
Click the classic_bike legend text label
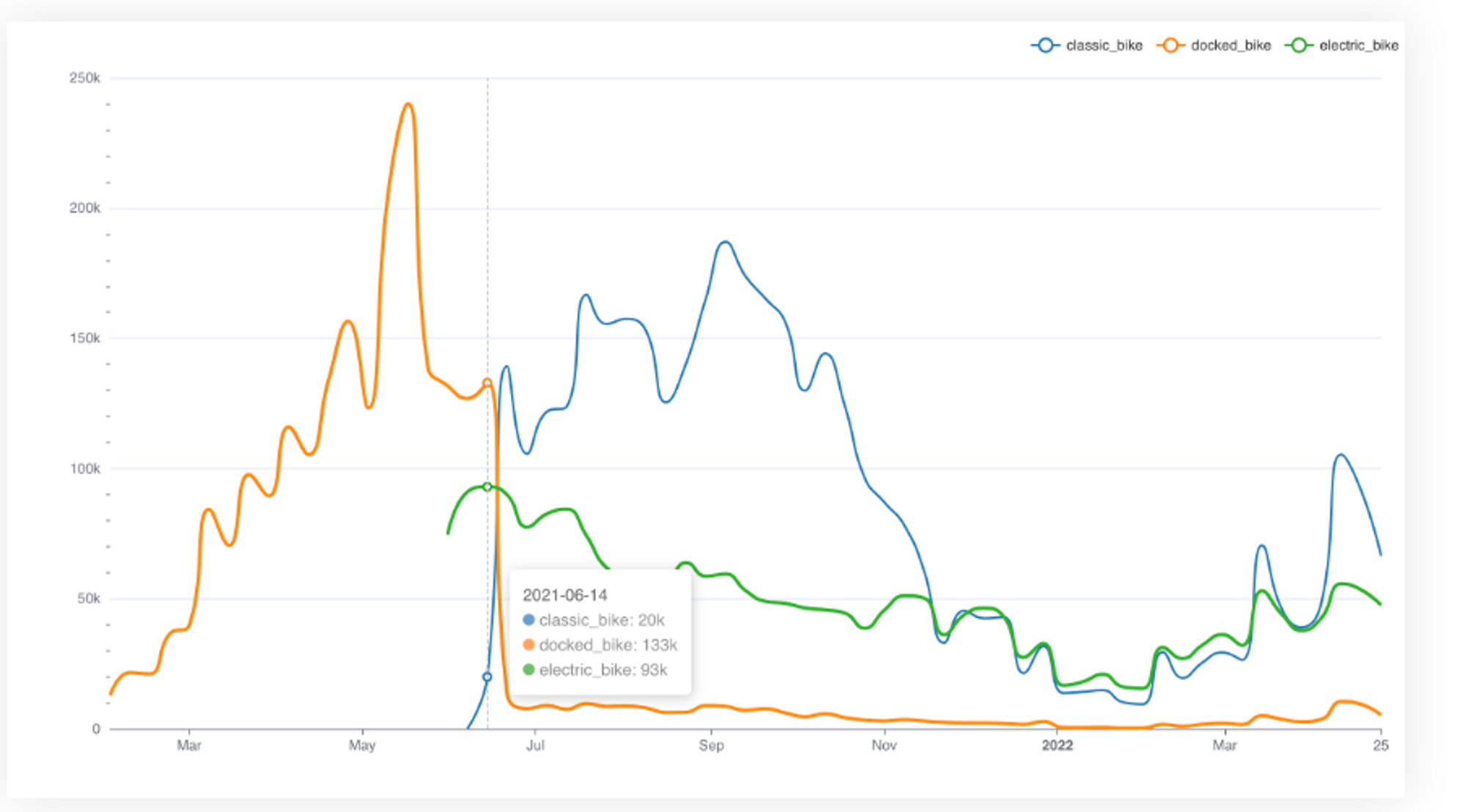point(1104,45)
